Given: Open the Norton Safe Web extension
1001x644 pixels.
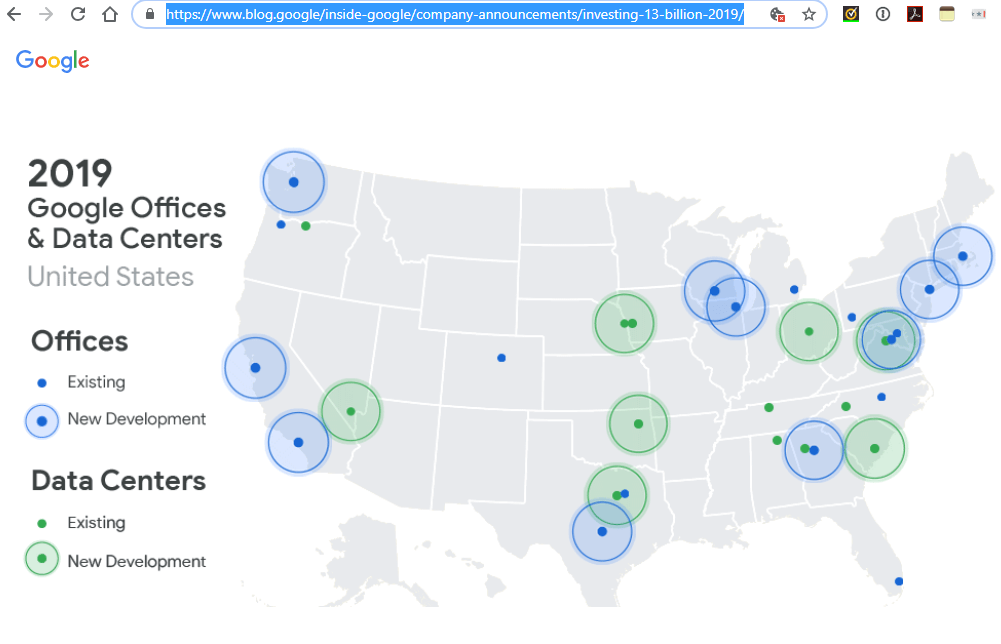Looking at the screenshot, I should (x=850, y=13).
